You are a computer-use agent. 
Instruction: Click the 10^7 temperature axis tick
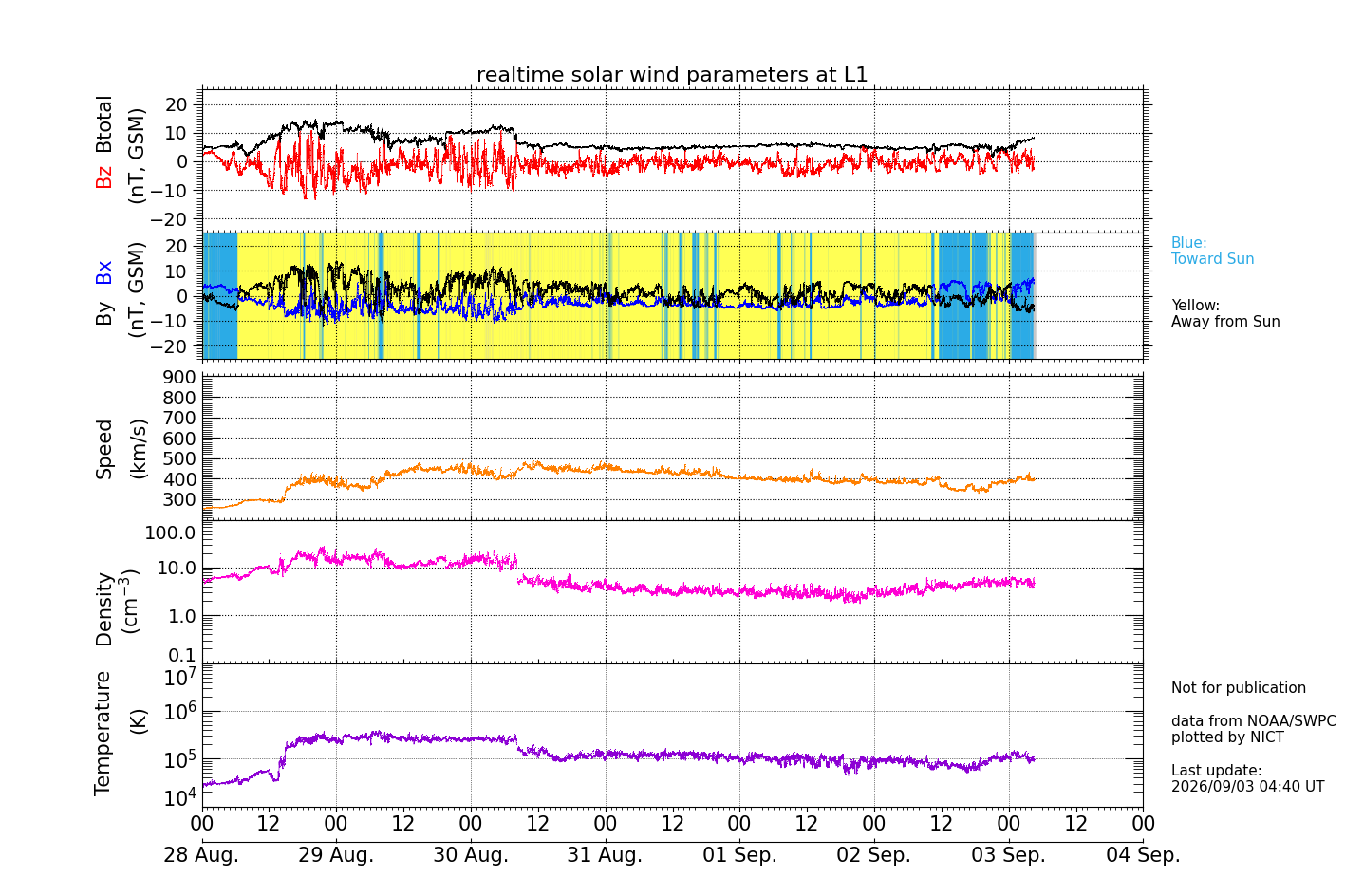pyautogui.click(x=180, y=677)
